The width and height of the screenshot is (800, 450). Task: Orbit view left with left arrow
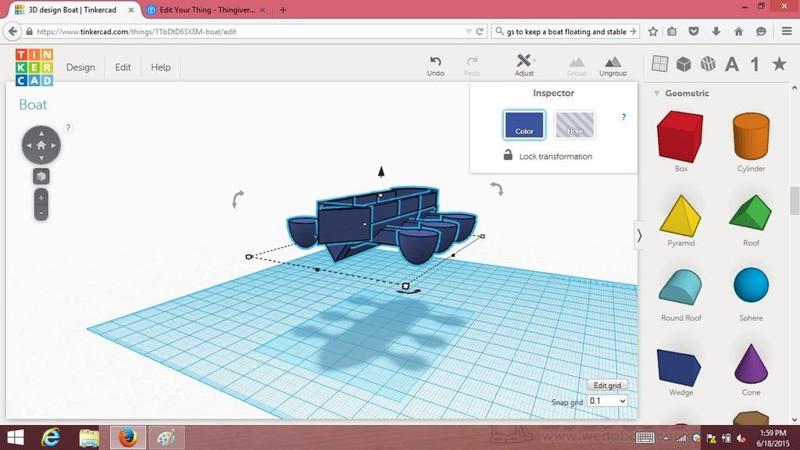pos(29,145)
